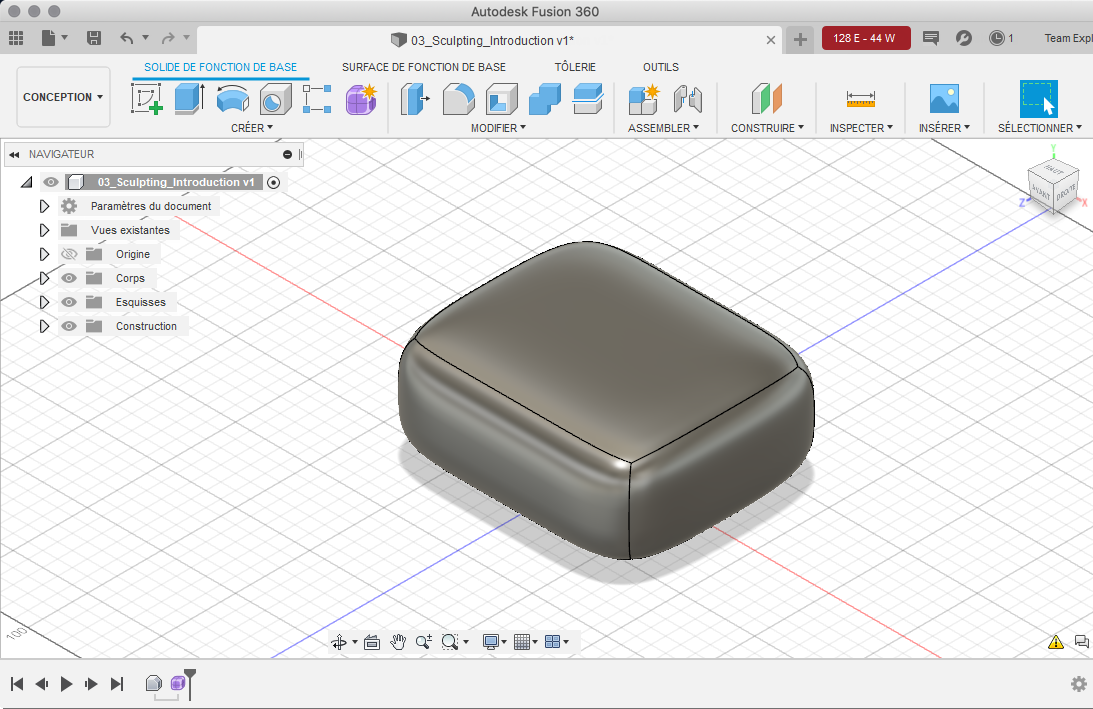
Task: Select the Measure tool
Action: 861,99
